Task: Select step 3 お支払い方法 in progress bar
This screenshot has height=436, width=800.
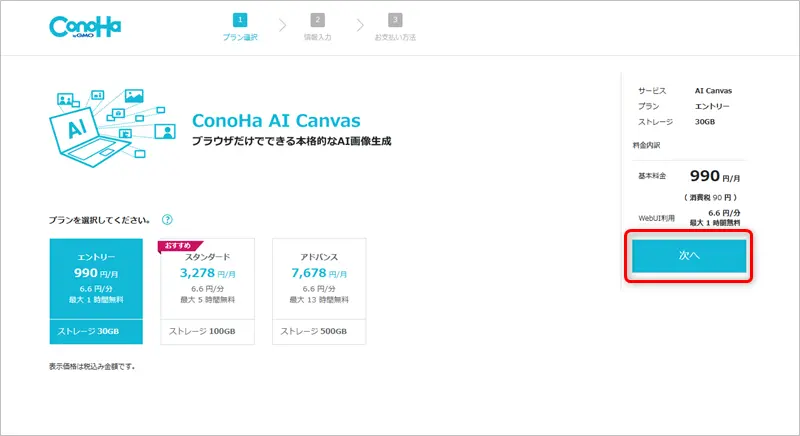Action: tap(395, 28)
